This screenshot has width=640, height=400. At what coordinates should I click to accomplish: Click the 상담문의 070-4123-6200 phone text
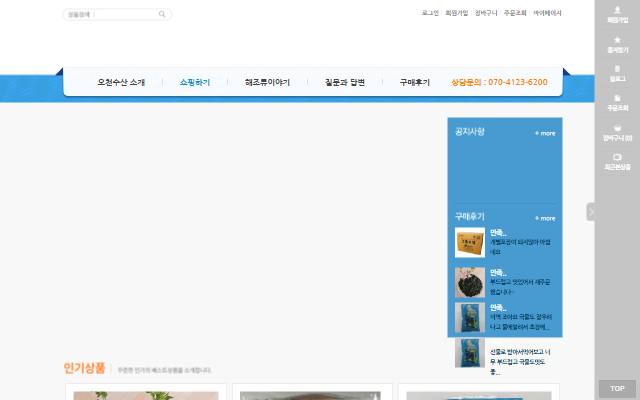click(x=499, y=82)
